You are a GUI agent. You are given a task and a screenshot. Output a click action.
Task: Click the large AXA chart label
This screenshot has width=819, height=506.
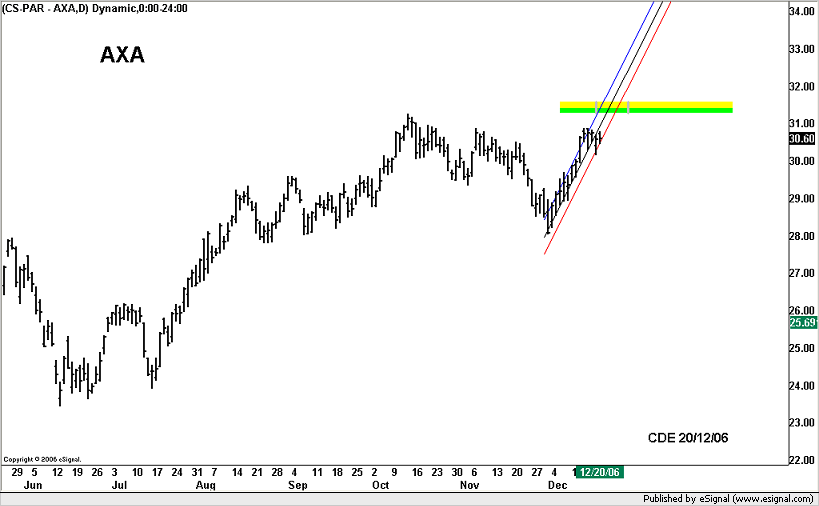click(122, 55)
